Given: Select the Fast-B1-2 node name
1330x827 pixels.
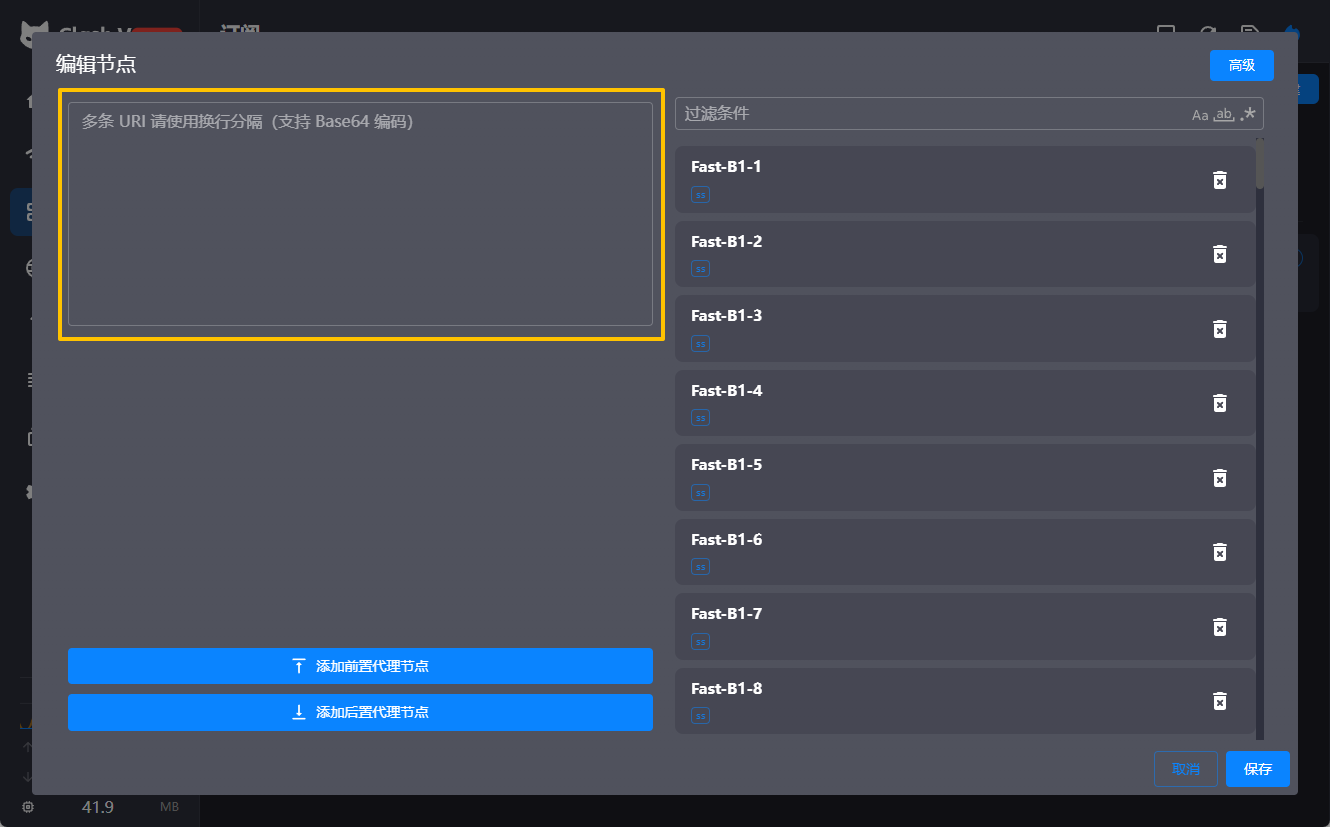Looking at the screenshot, I should pos(726,241).
